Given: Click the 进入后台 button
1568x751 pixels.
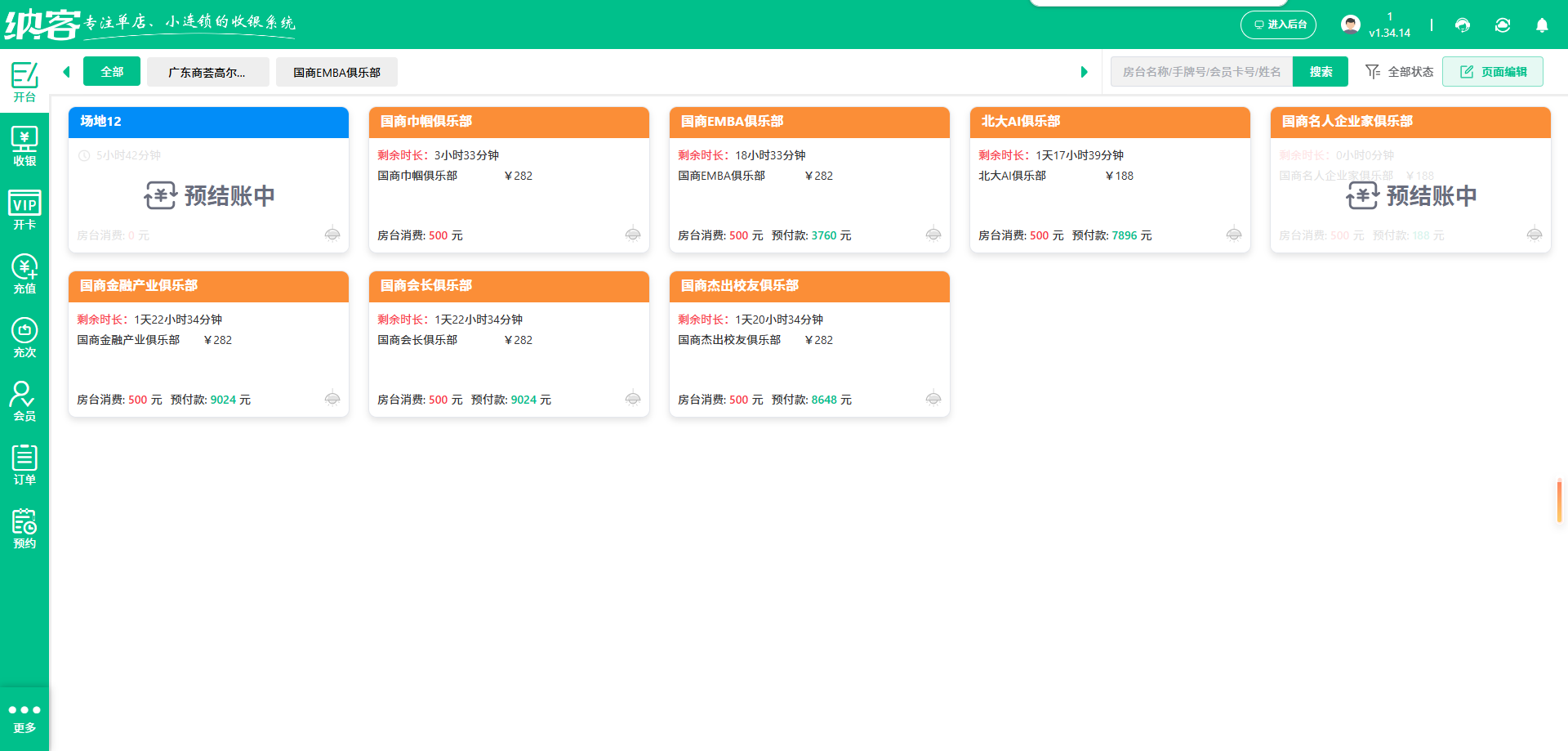Looking at the screenshot, I should pyautogui.click(x=1278, y=25).
